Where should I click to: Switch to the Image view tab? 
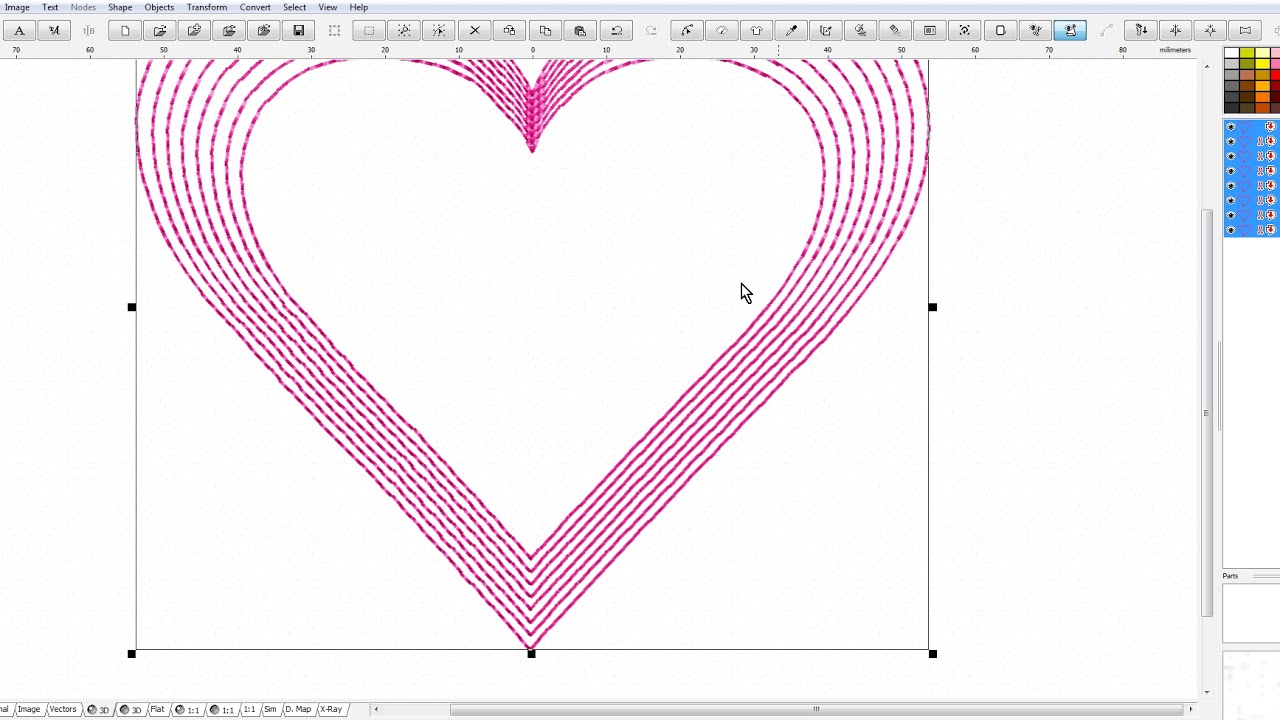pos(29,709)
